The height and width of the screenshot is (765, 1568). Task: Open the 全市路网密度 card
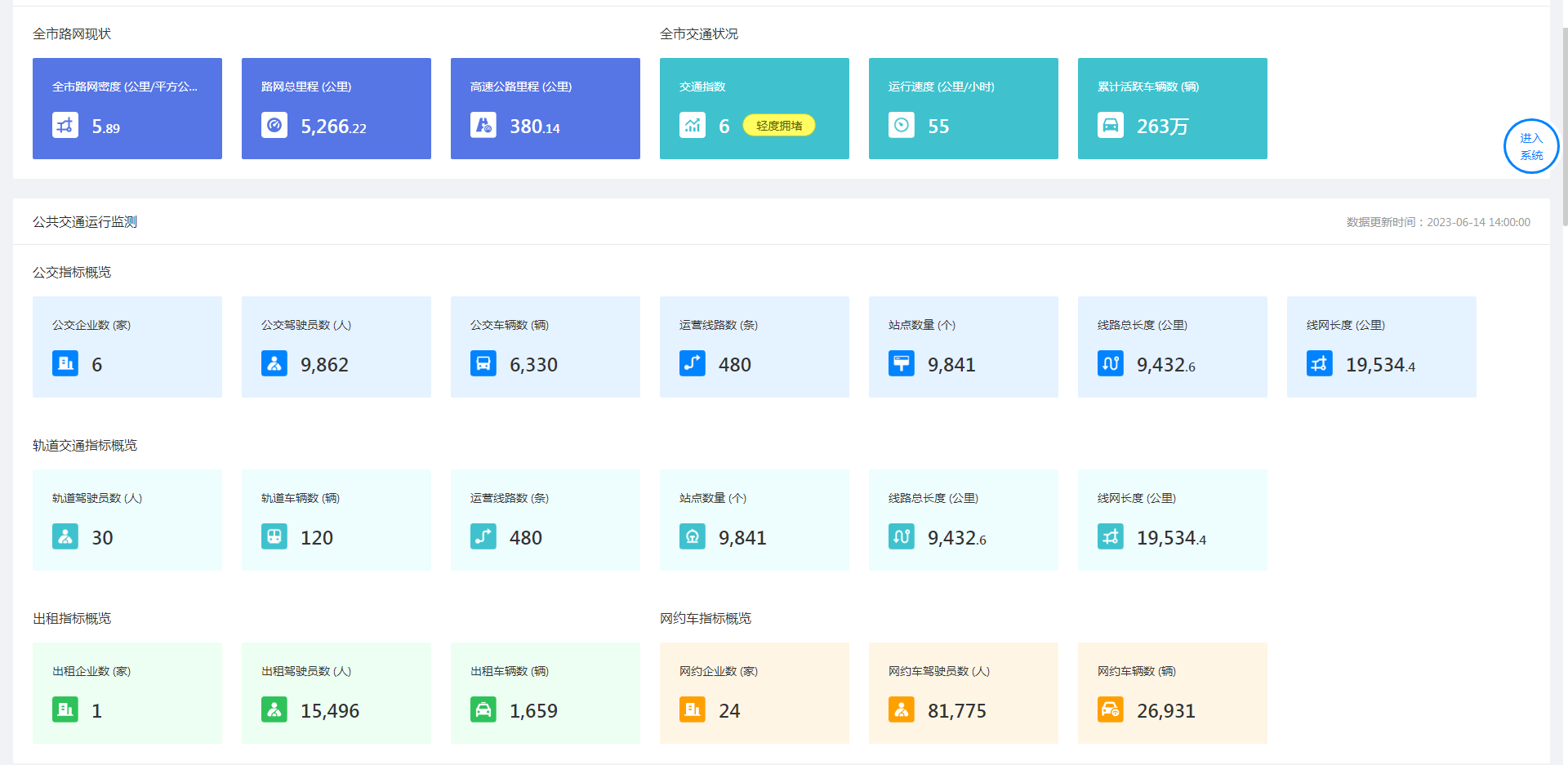point(127,109)
